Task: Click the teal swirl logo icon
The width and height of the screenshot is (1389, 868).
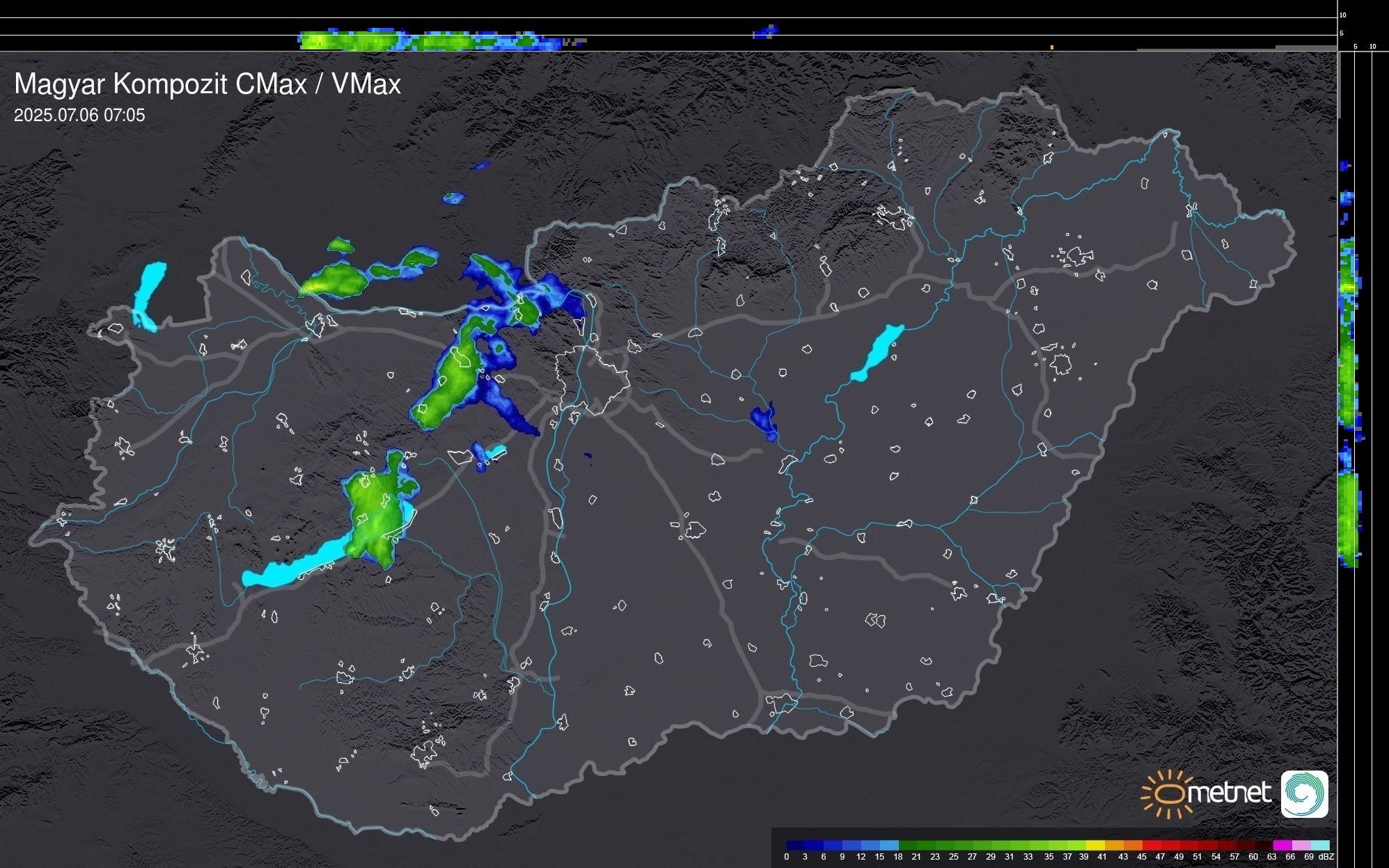Action: tap(1304, 794)
